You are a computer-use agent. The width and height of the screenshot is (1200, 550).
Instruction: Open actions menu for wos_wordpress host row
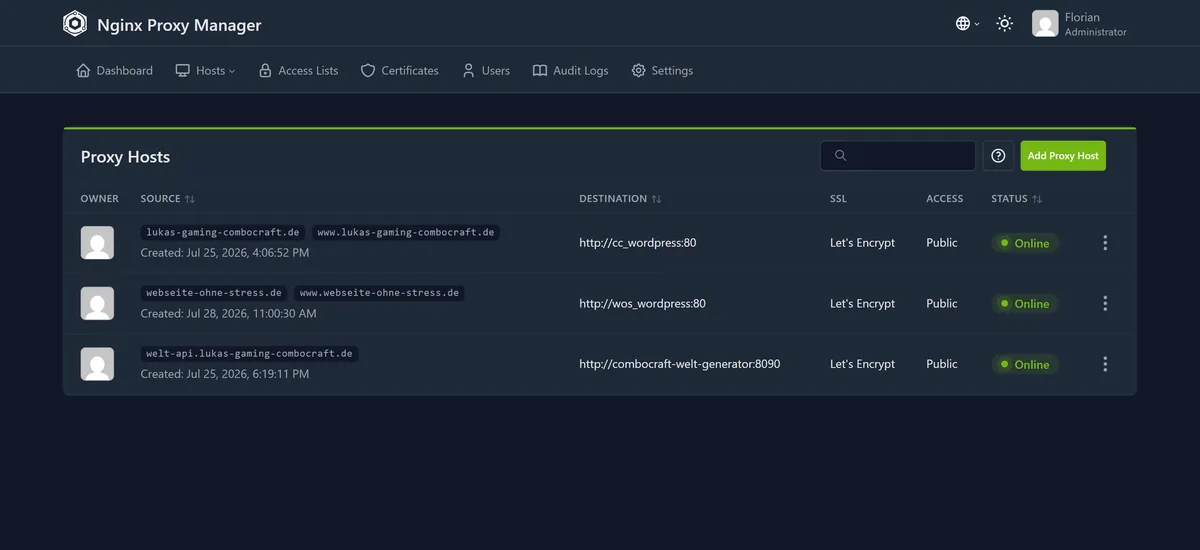[x=1105, y=304]
